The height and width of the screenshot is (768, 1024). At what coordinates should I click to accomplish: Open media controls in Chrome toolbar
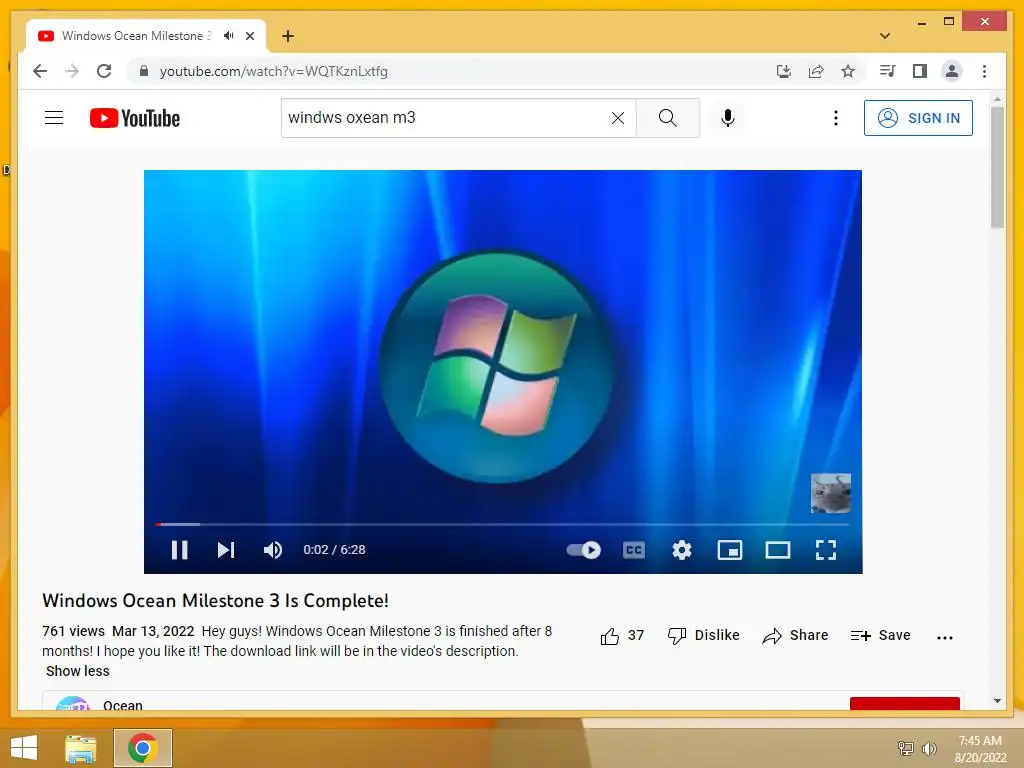pyautogui.click(x=888, y=71)
